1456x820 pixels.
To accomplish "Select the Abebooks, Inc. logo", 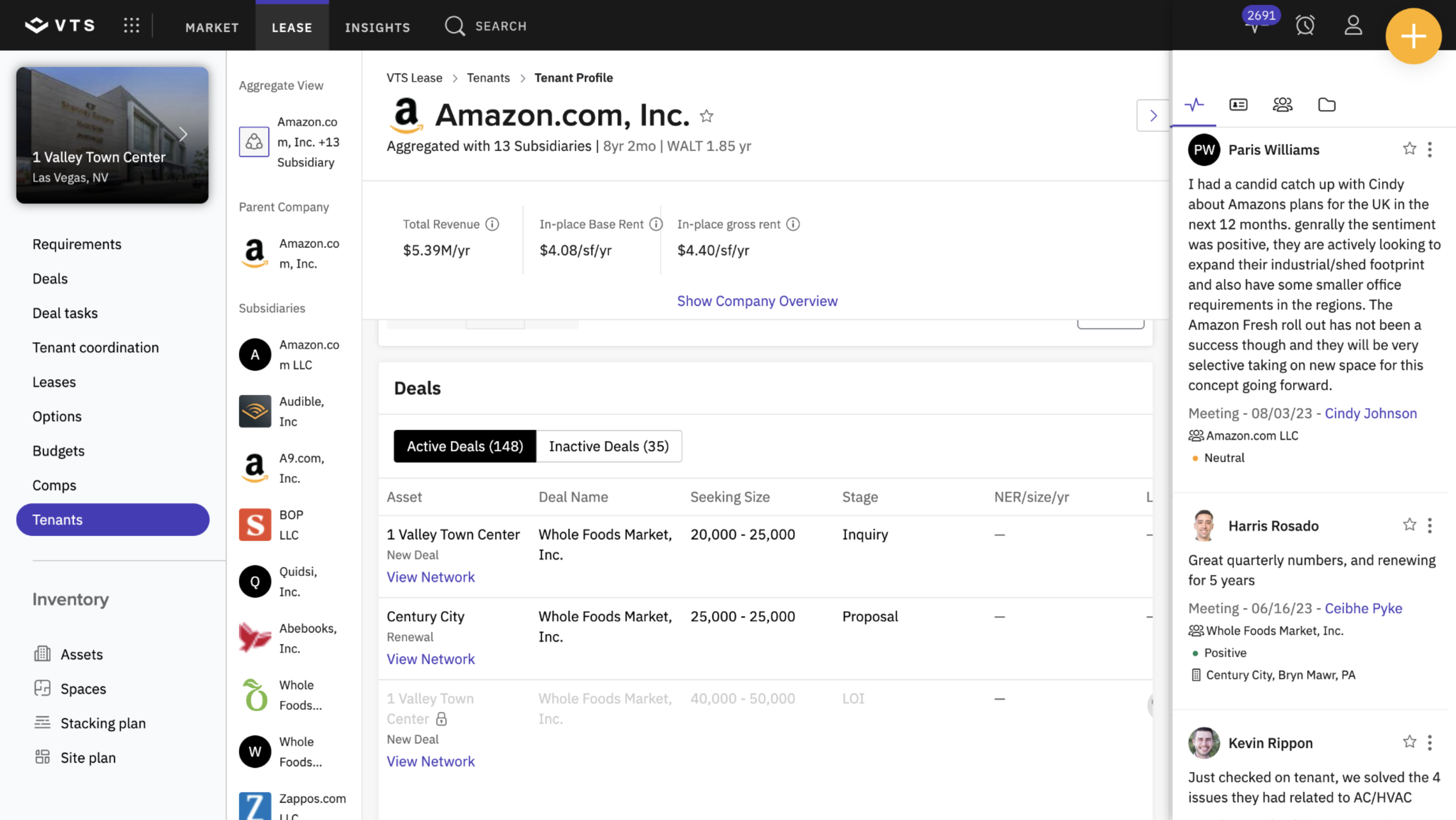I will [x=255, y=638].
